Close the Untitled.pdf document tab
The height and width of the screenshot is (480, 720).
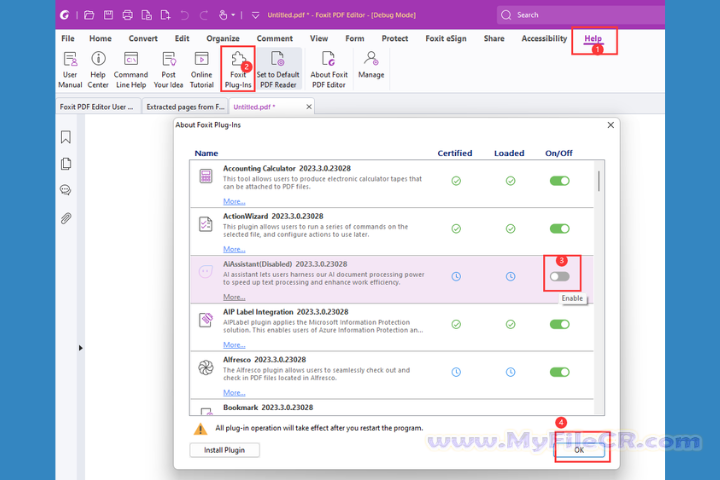[x=309, y=107]
